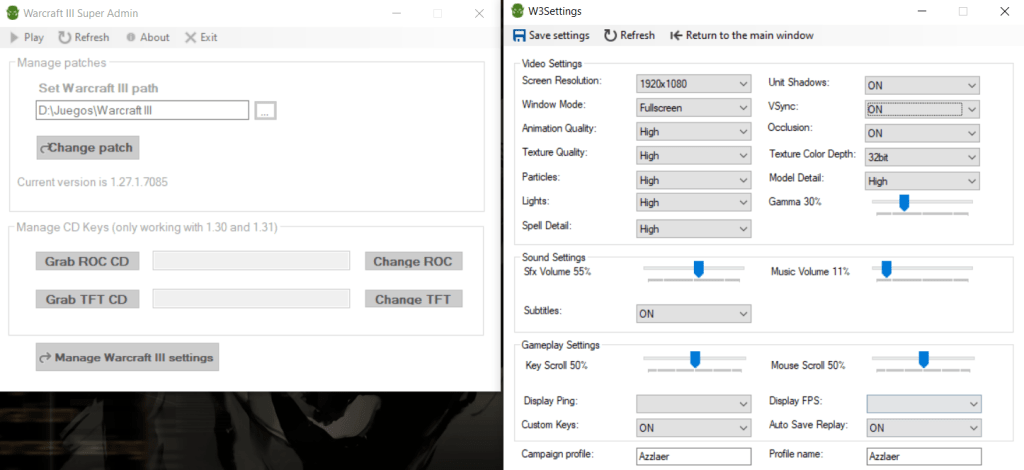Click the "Set Warcraft III path" label
The height and width of the screenshot is (470, 1024).
point(98,88)
